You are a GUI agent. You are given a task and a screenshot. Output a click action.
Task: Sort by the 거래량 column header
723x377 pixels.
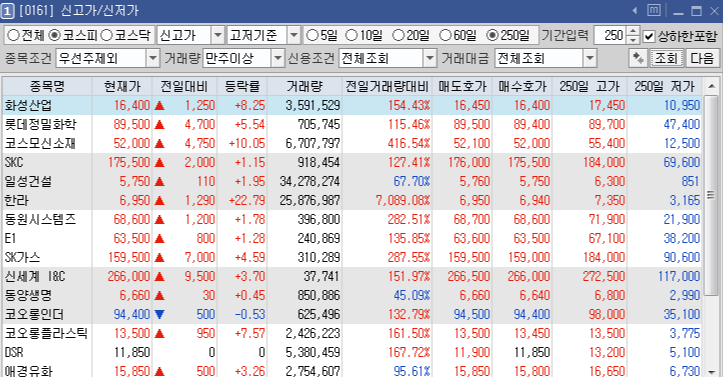(304, 86)
